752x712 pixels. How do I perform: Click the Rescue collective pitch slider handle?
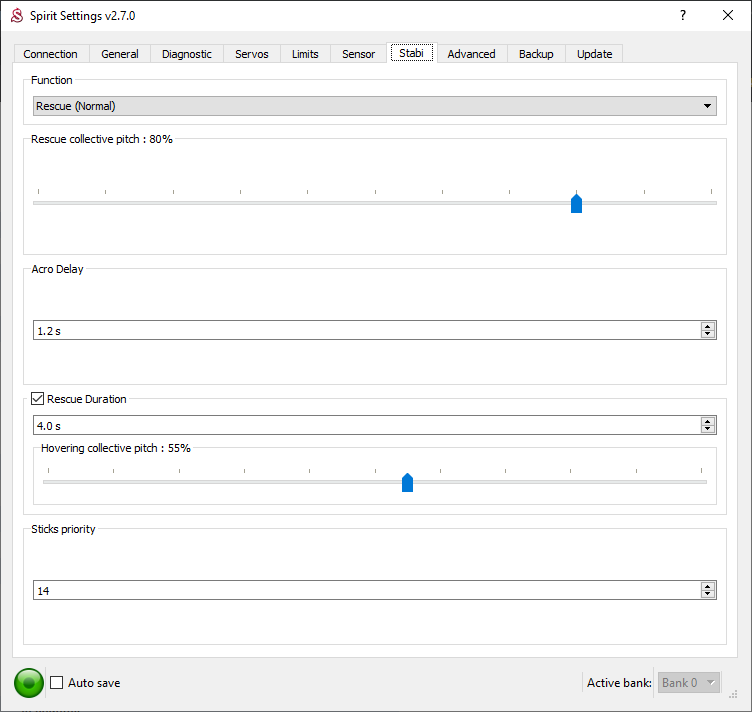point(576,204)
